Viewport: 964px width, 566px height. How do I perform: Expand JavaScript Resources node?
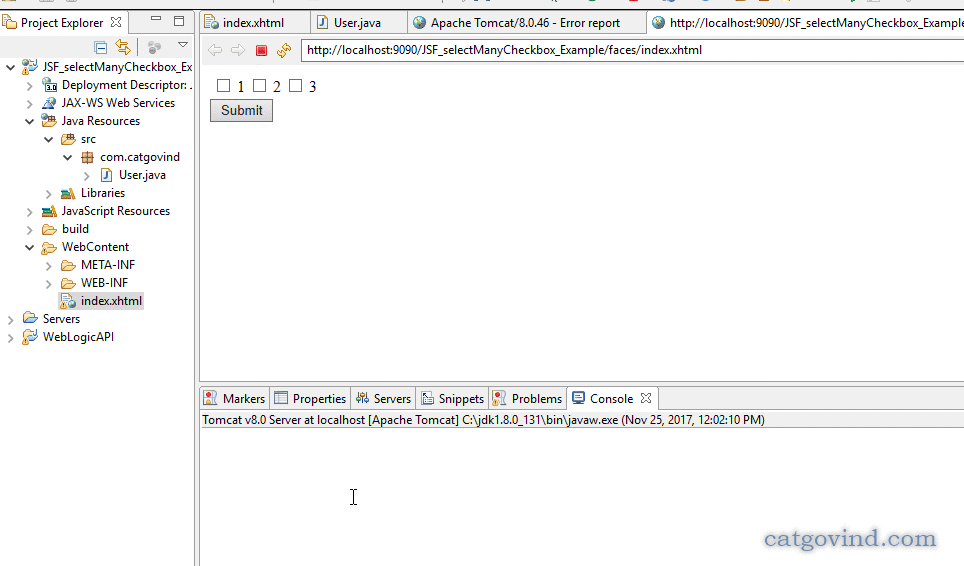click(x=30, y=212)
